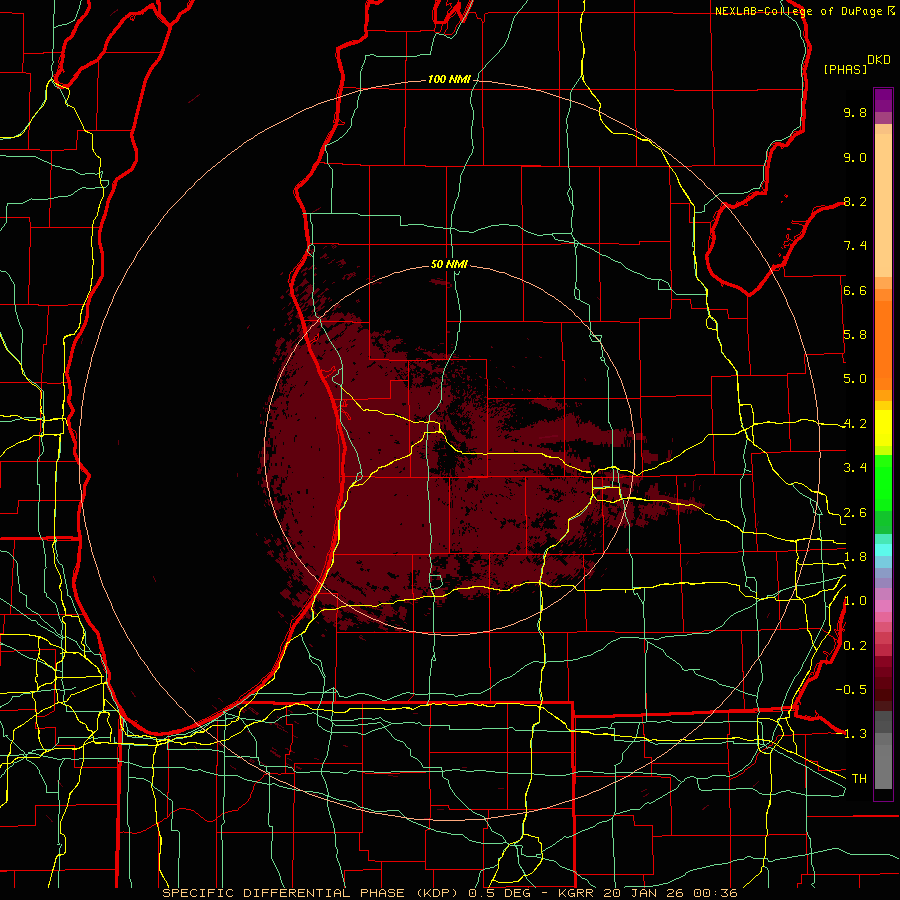Click the 8.2 scale value

855,201
